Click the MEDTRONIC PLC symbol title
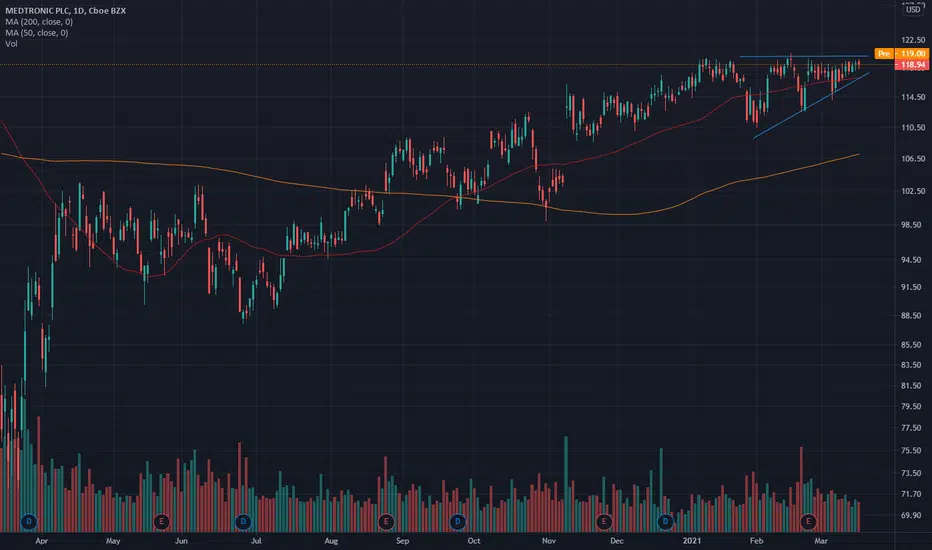The width and height of the screenshot is (932, 550). coord(65,11)
